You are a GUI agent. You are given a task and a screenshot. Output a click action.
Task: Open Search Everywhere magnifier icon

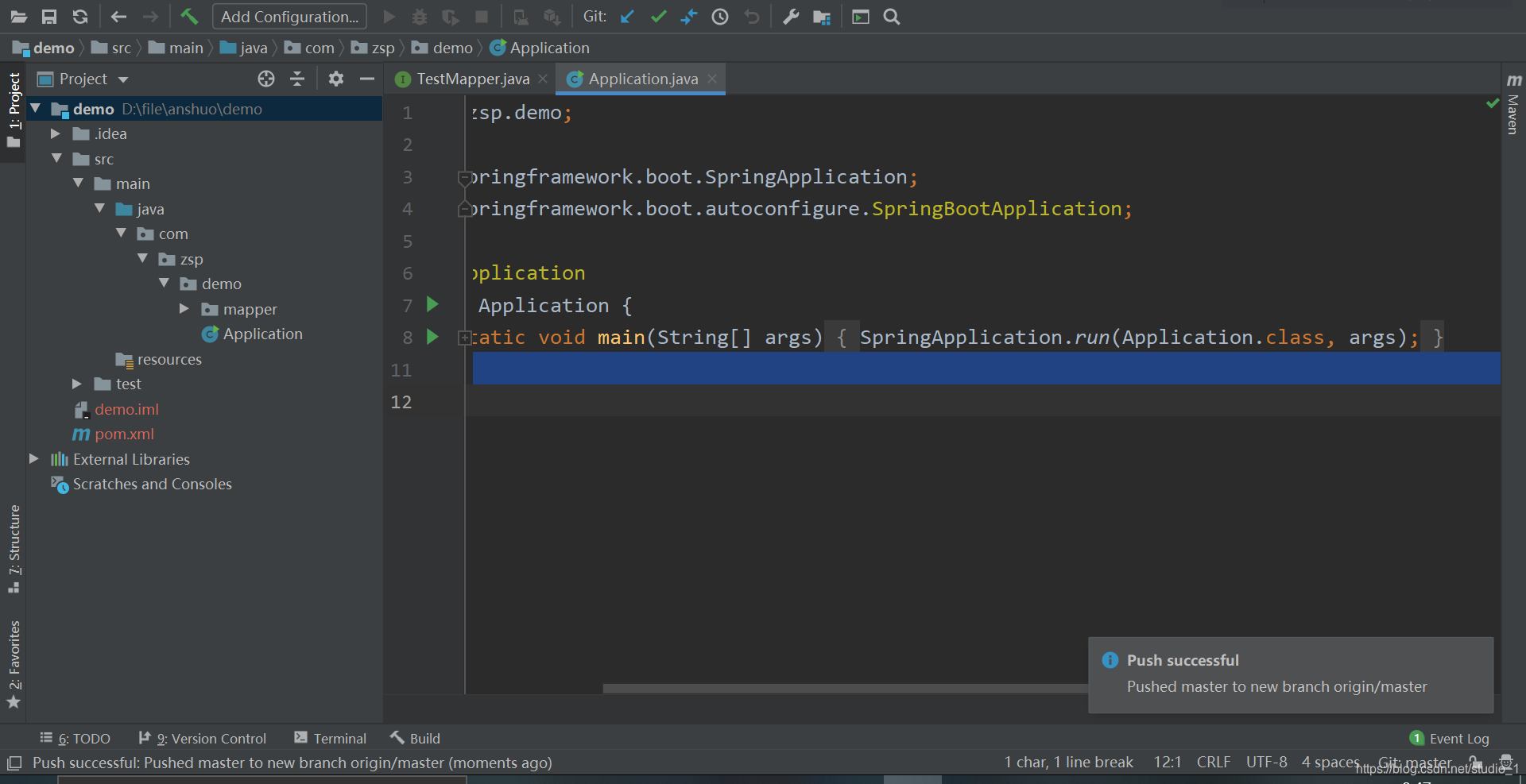coord(892,17)
